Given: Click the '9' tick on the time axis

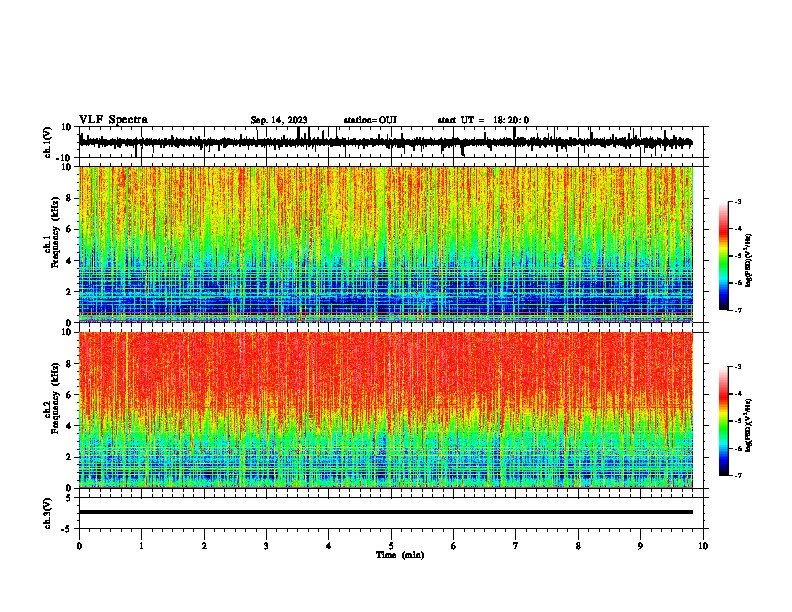Looking at the screenshot, I should [640, 546].
